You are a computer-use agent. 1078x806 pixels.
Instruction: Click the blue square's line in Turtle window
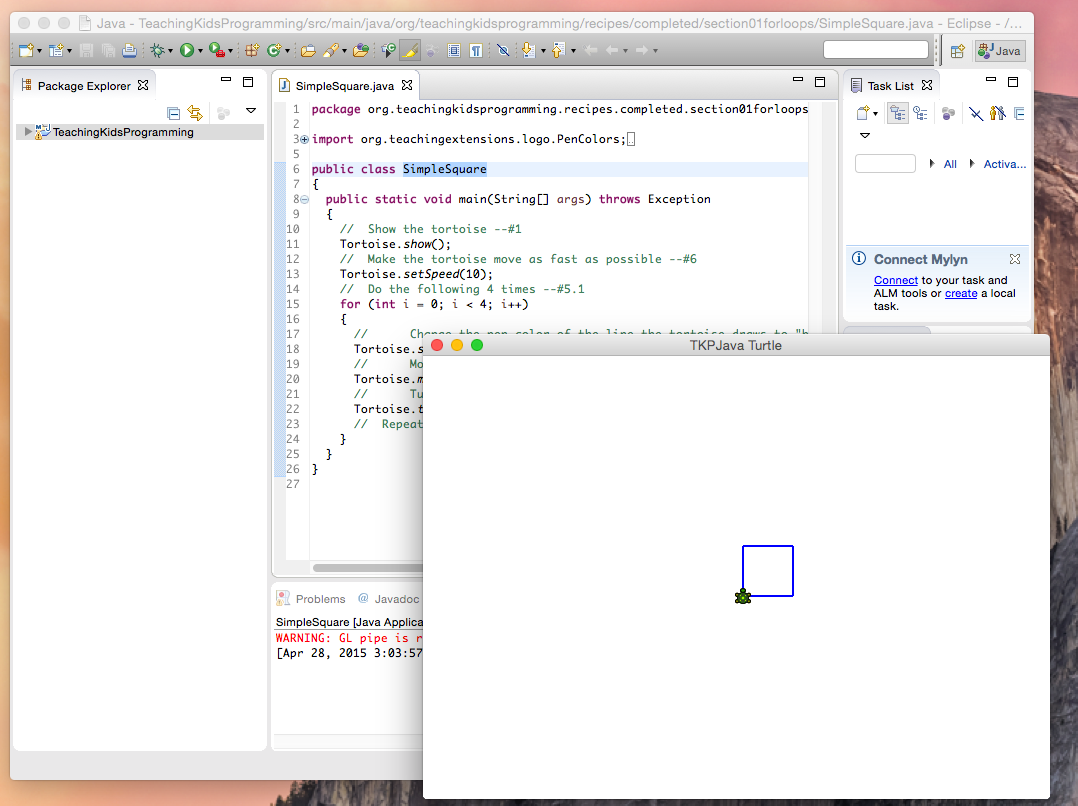(768, 546)
